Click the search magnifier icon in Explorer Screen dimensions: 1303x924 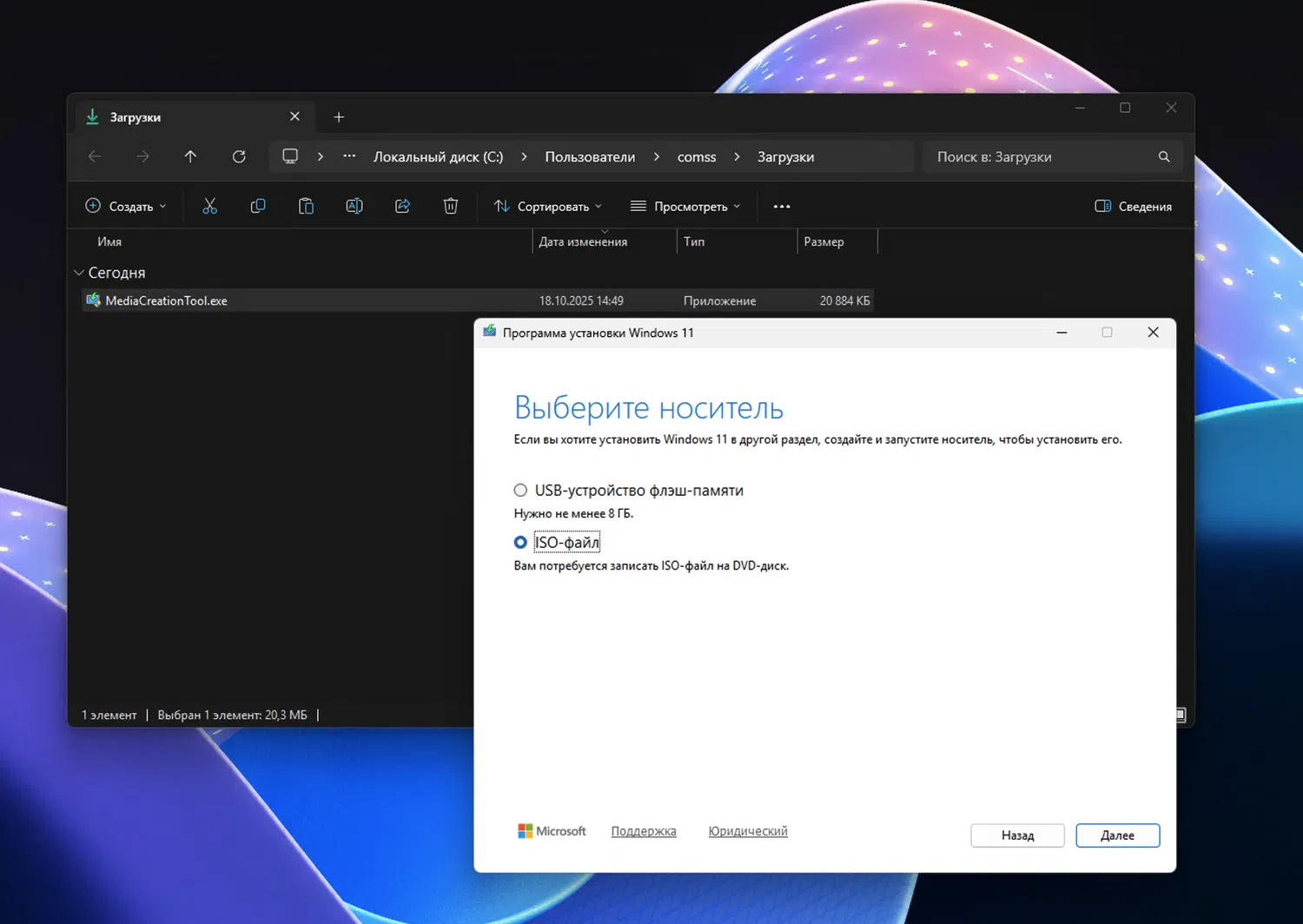[1164, 157]
